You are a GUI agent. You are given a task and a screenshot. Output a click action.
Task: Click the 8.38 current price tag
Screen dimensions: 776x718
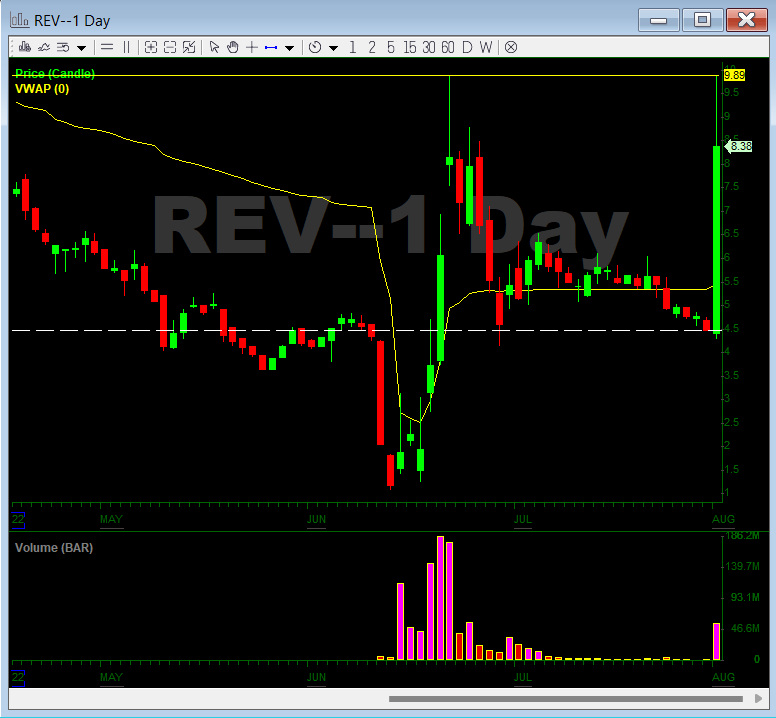coord(738,146)
